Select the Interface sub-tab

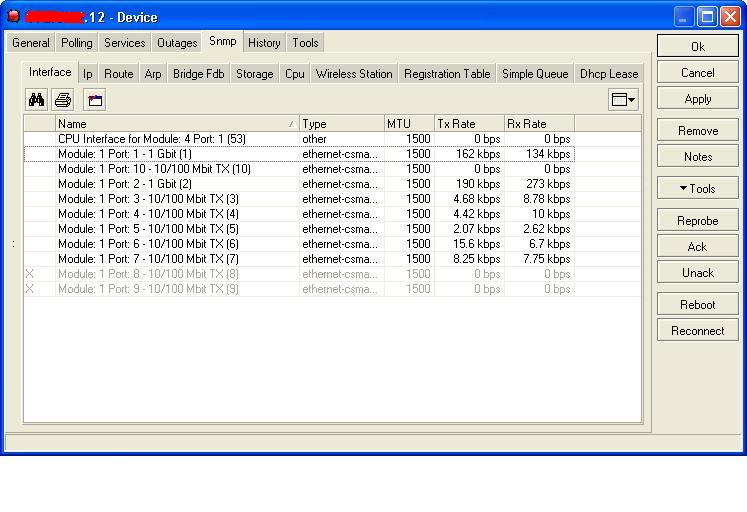pos(50,72)
